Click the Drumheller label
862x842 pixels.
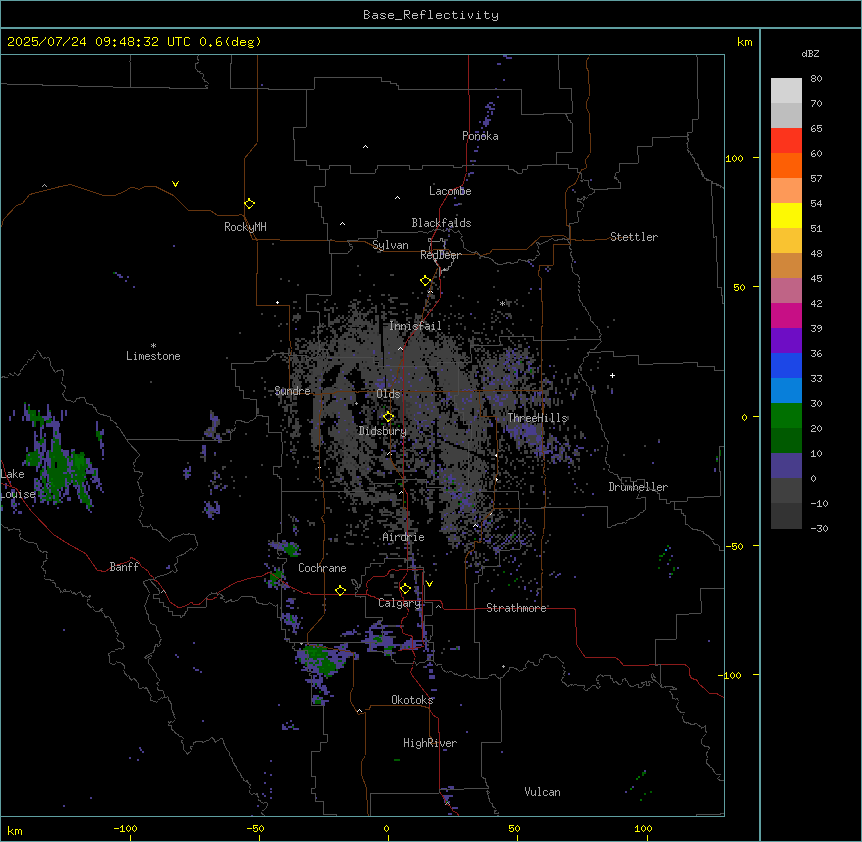pyautogui.click(x=638, y=487)
